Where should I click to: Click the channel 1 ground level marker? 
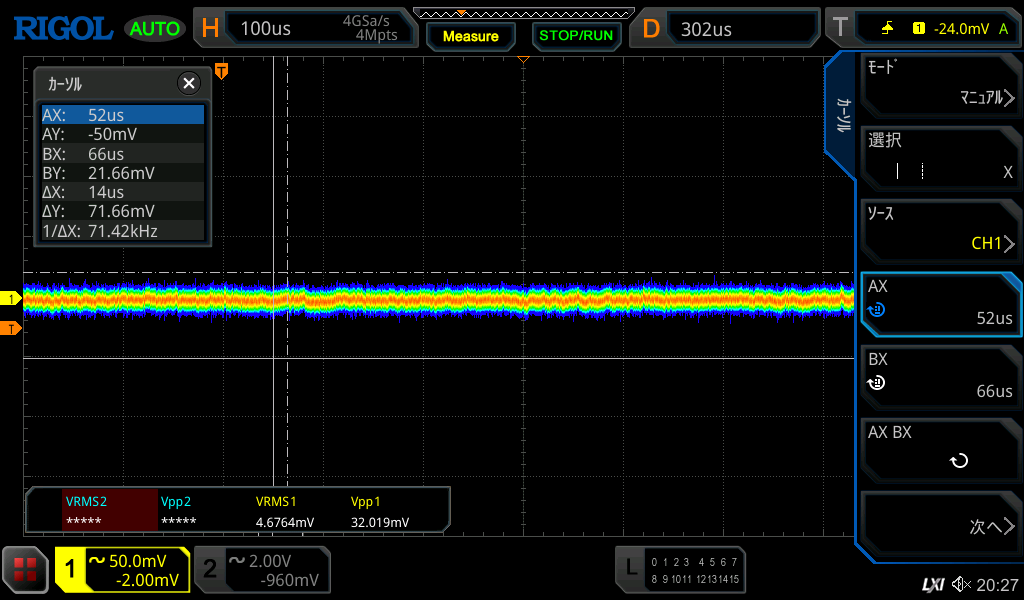click(x=11, y=299)
